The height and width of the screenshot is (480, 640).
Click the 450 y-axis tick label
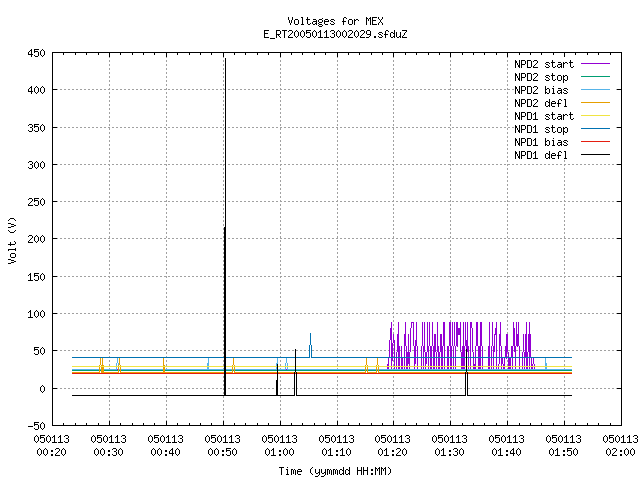pyautogui.click(x=36, y=53)
